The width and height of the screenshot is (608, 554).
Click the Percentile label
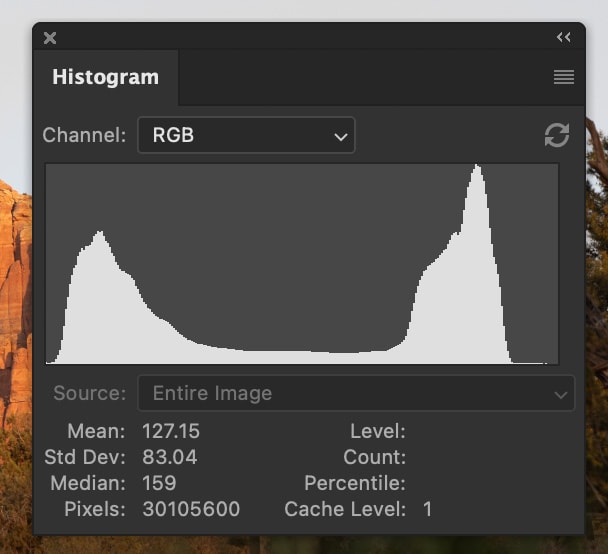tap(355, 483)
